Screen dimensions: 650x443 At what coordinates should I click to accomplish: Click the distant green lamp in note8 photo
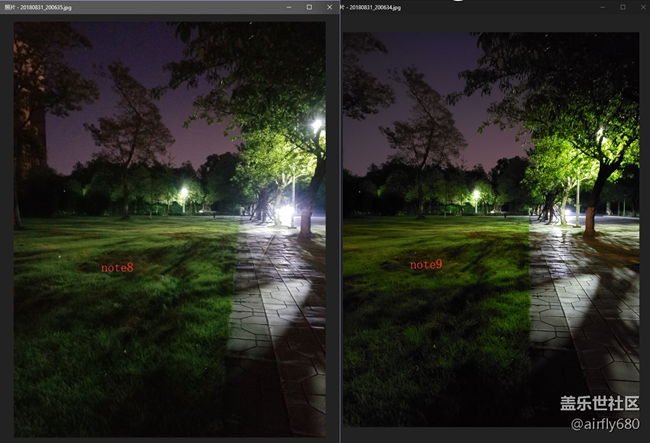[x=183, y=193]
